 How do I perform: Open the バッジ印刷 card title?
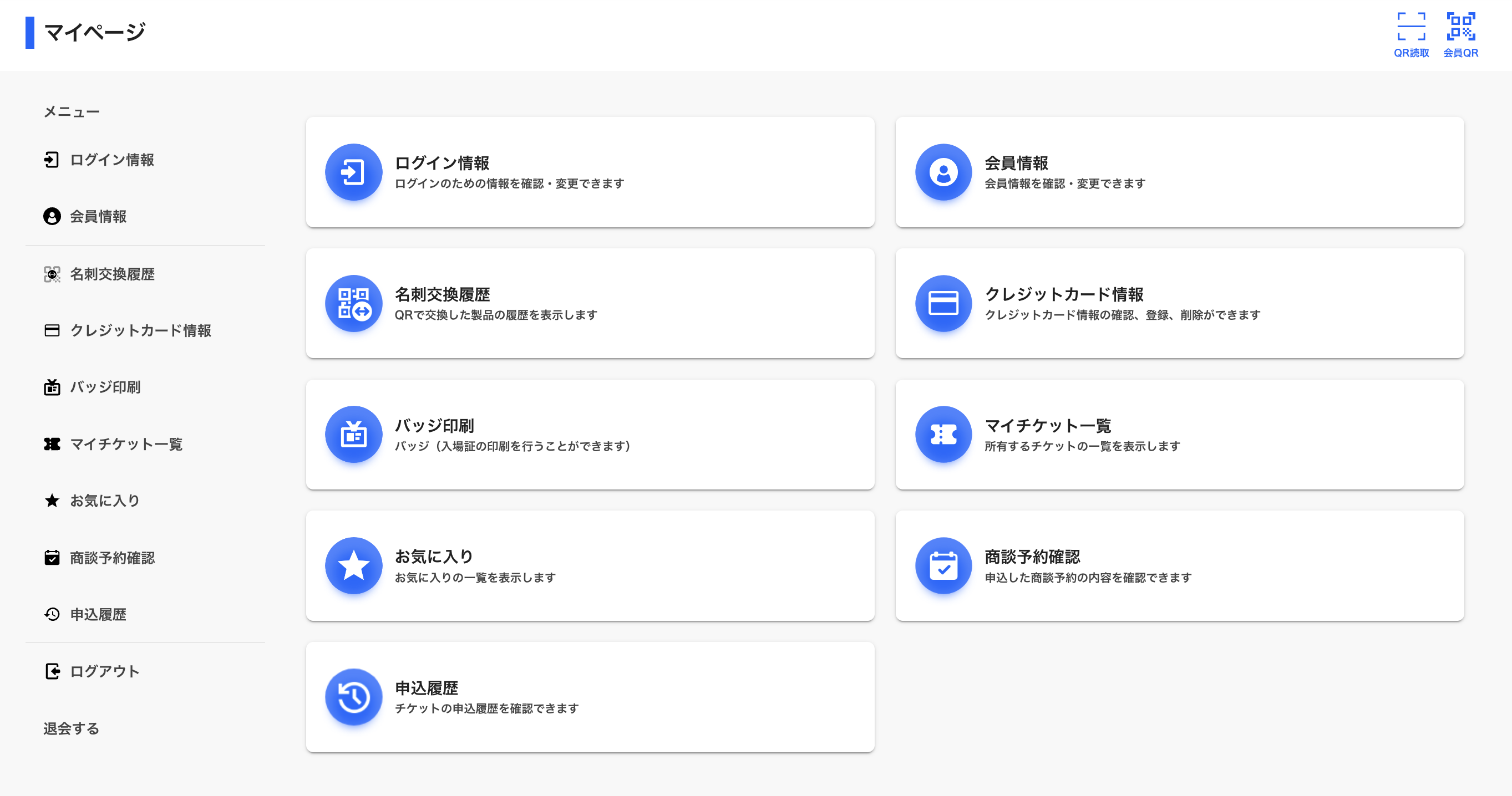coord(434,425)
